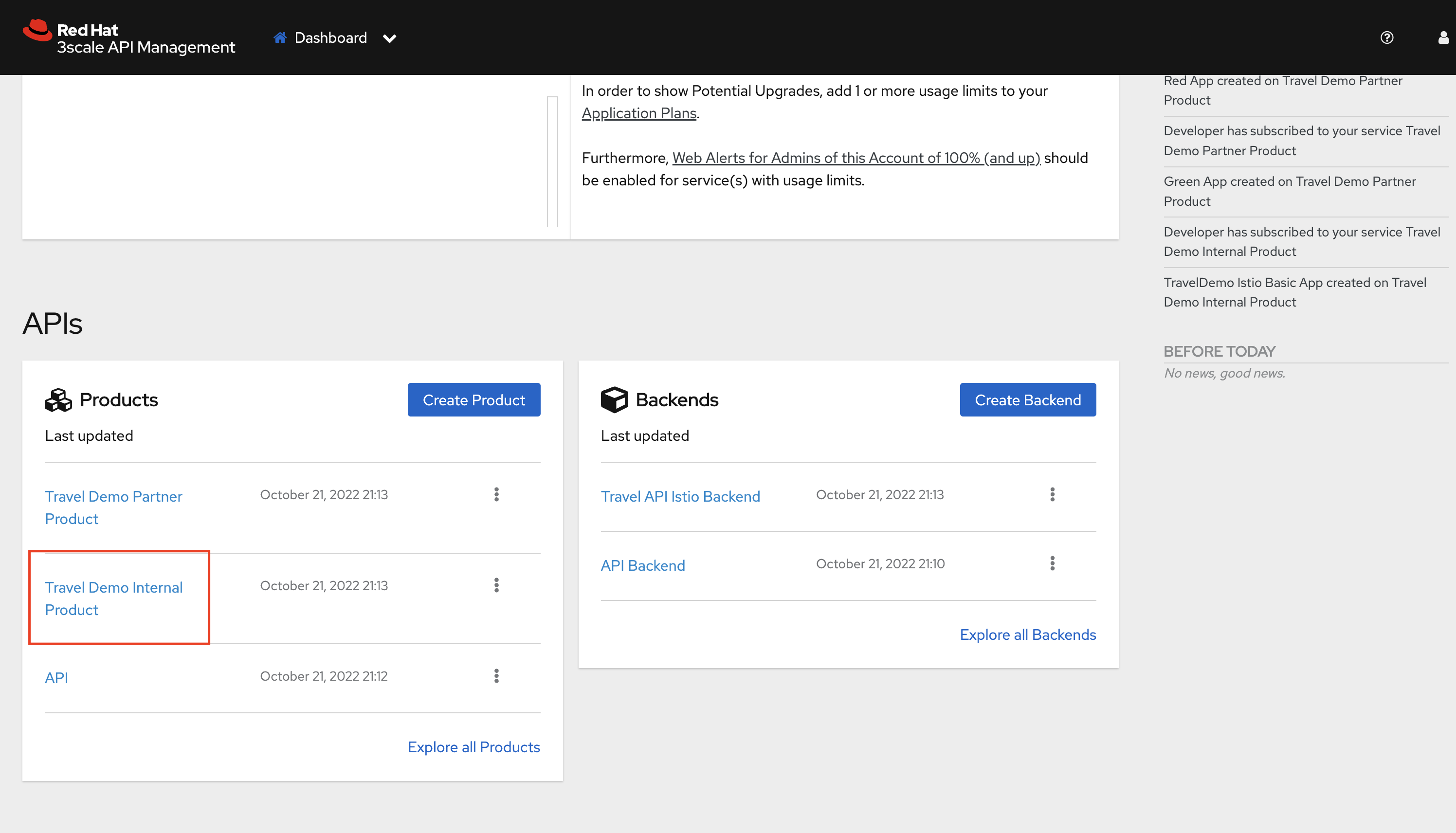Select the Dashboard menu item
The width and height of the screenshot is (1456, 833).
330,37
